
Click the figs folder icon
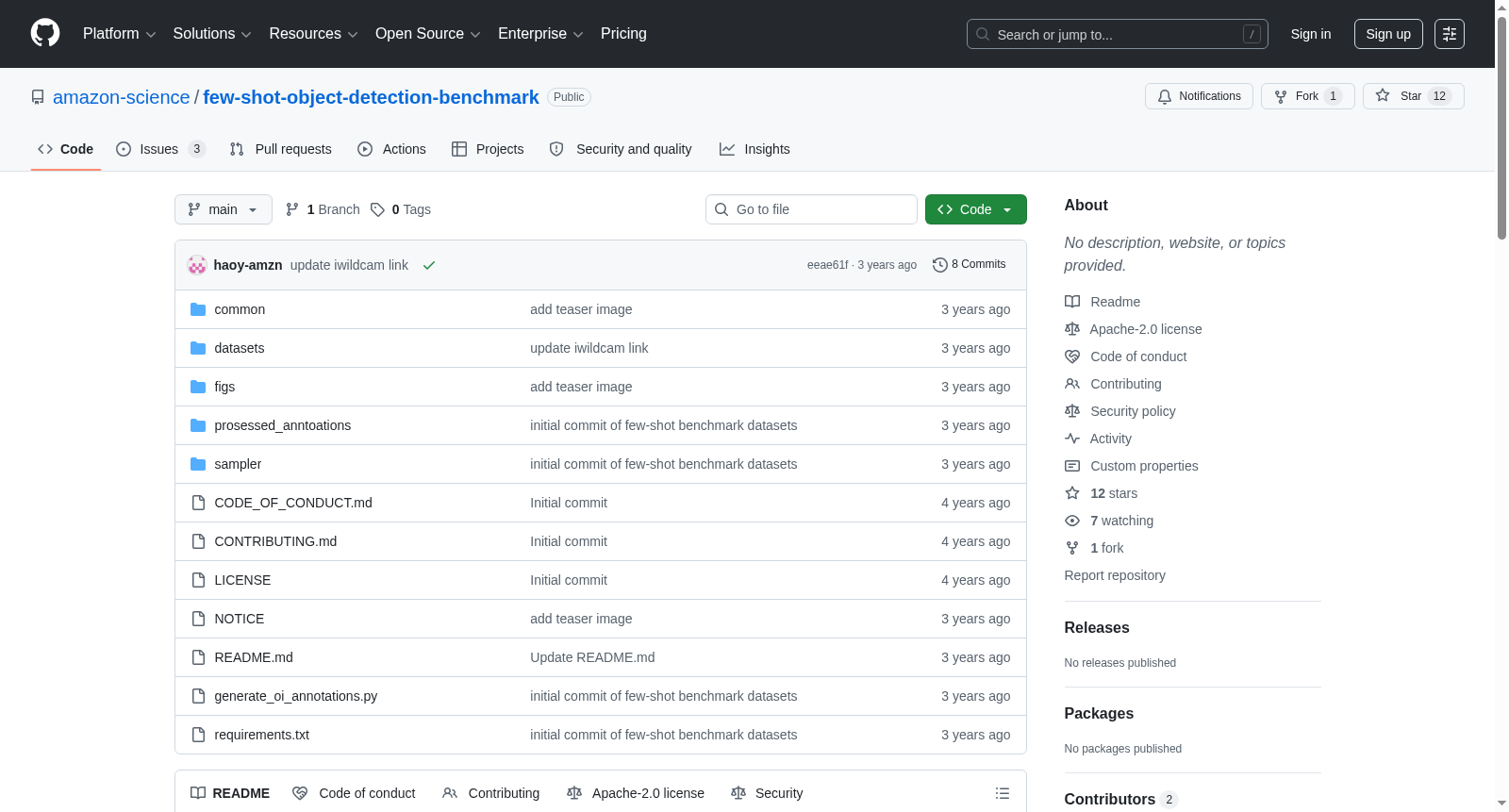(198, 387)
